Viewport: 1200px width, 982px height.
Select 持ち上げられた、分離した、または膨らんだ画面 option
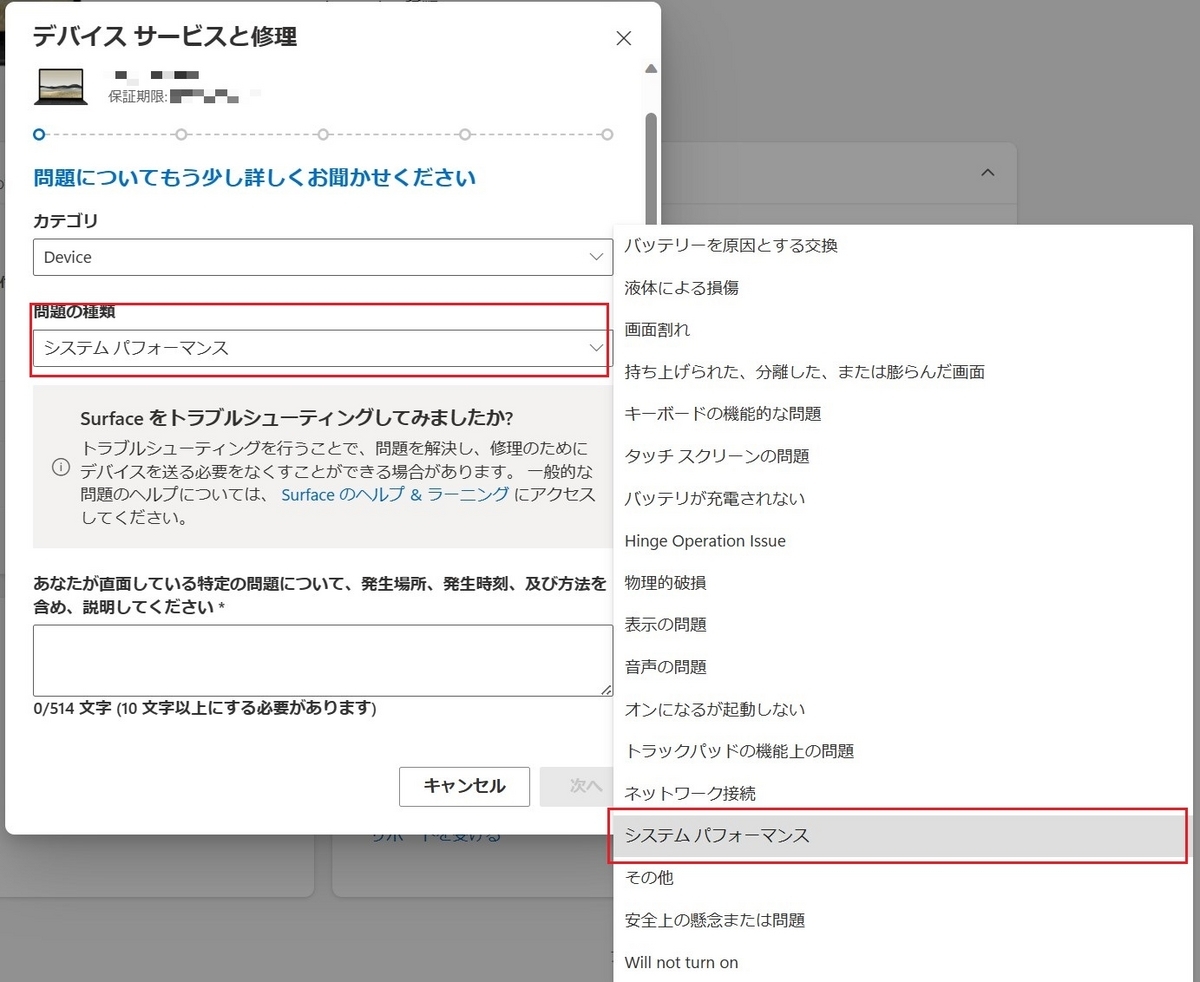(903, 372)
